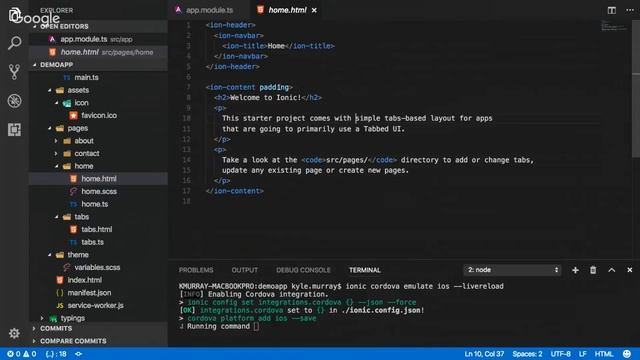Click the editor minimap preview
The height and width of the screenshot is (360, 640).
coord(613,27)
